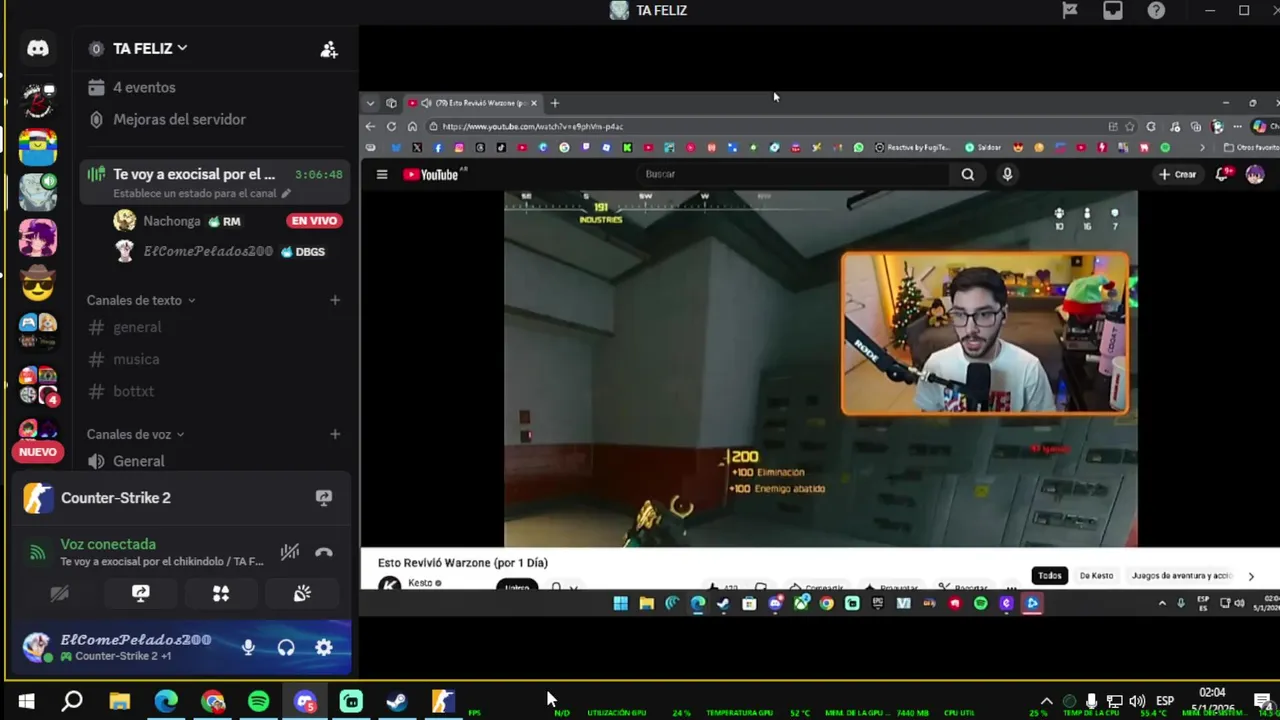This screenshot has width=1280, height=720.
Task: Click the Juegos de aventura filter chip
Action: tap(1181, 576)
